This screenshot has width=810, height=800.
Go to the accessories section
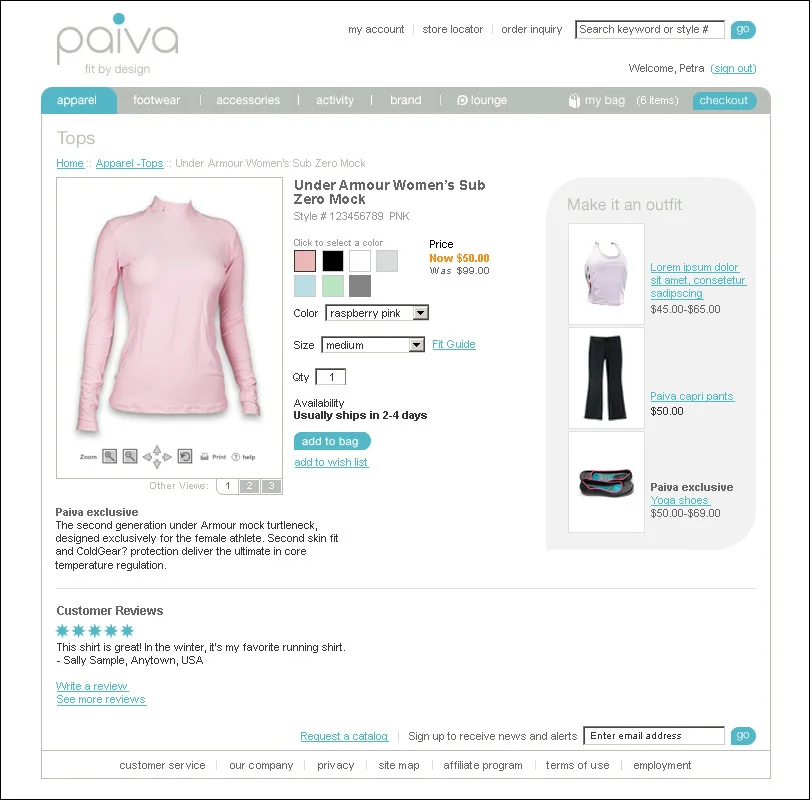[x=248, y=100]
